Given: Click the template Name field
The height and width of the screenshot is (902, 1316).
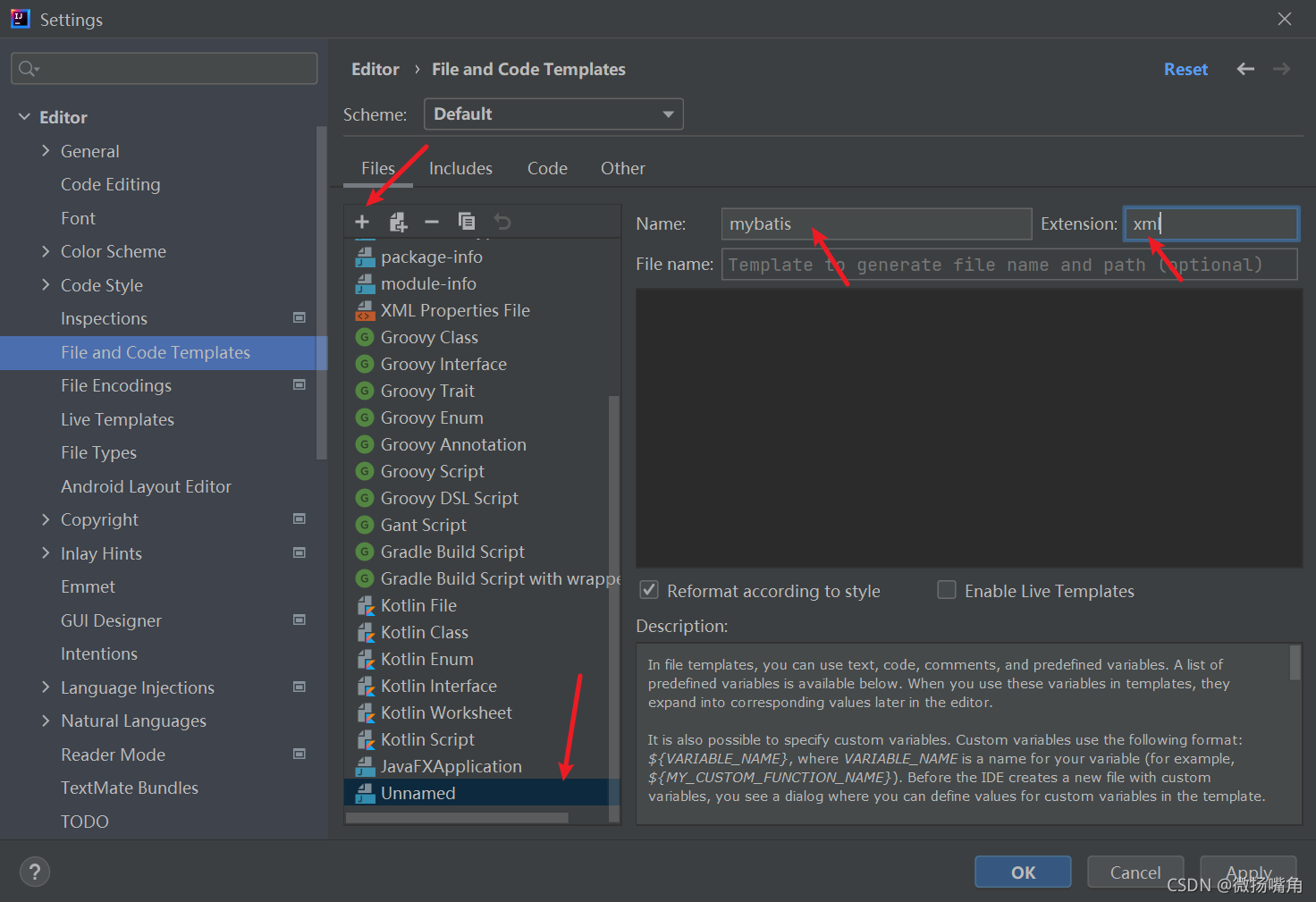Looking at the screenshot, I should pyautogui.click(x=876, y=223).
